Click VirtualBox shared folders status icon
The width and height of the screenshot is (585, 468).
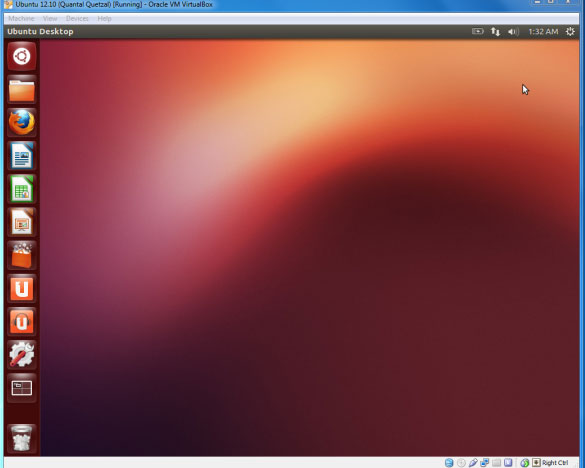[496, 463]
